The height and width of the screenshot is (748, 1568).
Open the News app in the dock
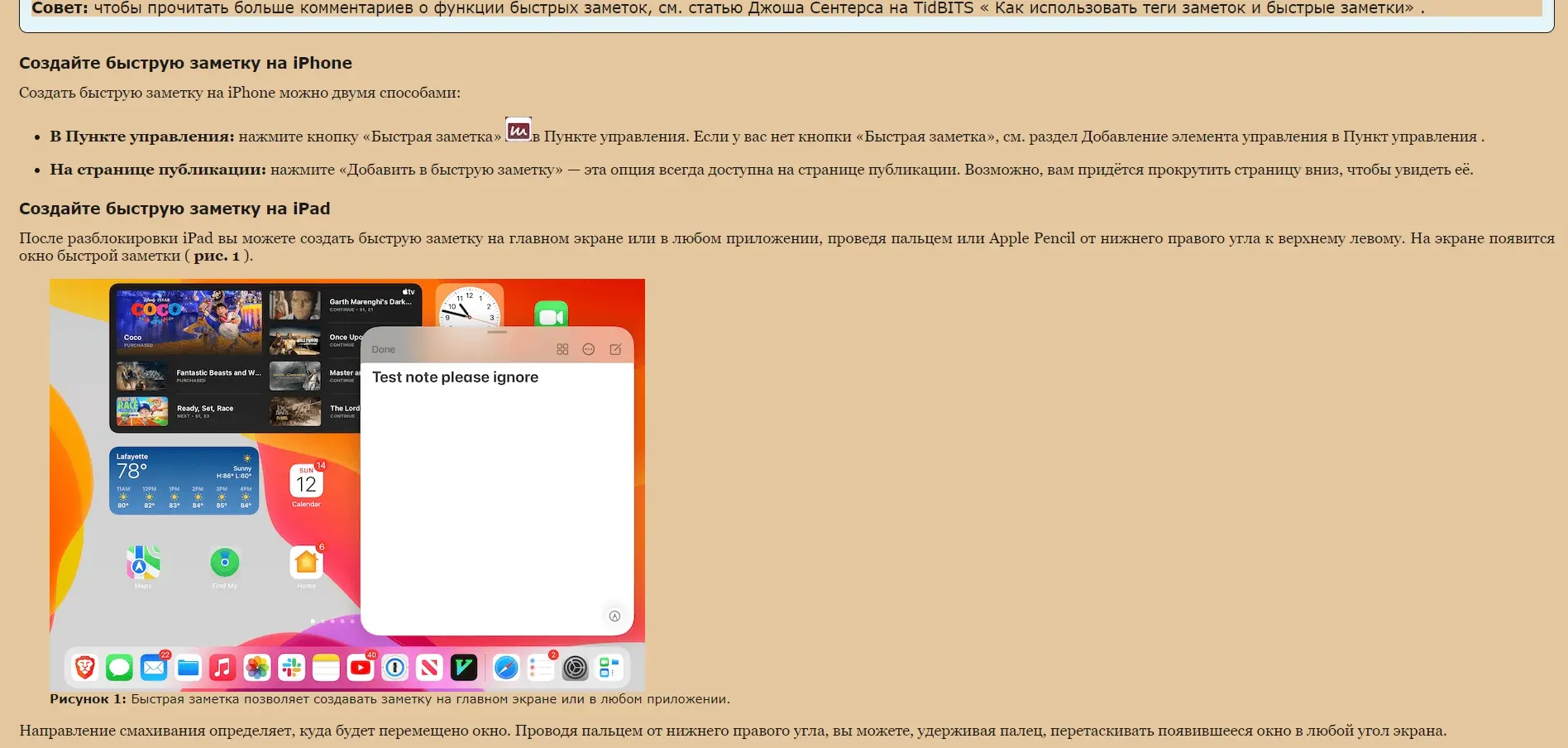429,667
